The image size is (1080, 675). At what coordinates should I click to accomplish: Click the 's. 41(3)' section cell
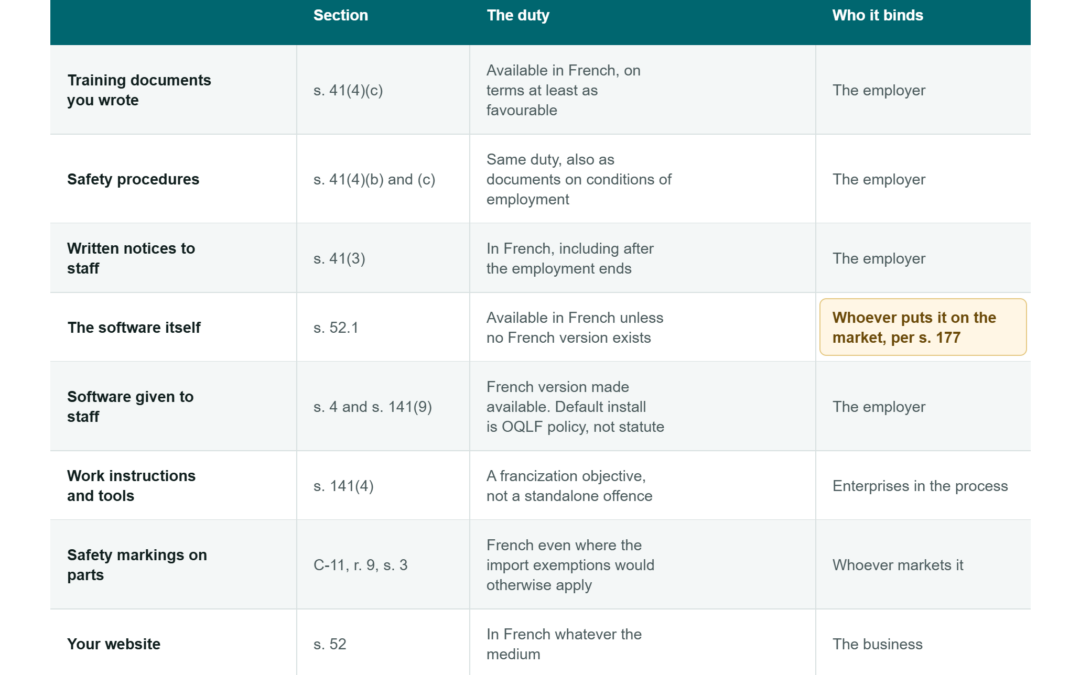point(339,258)
